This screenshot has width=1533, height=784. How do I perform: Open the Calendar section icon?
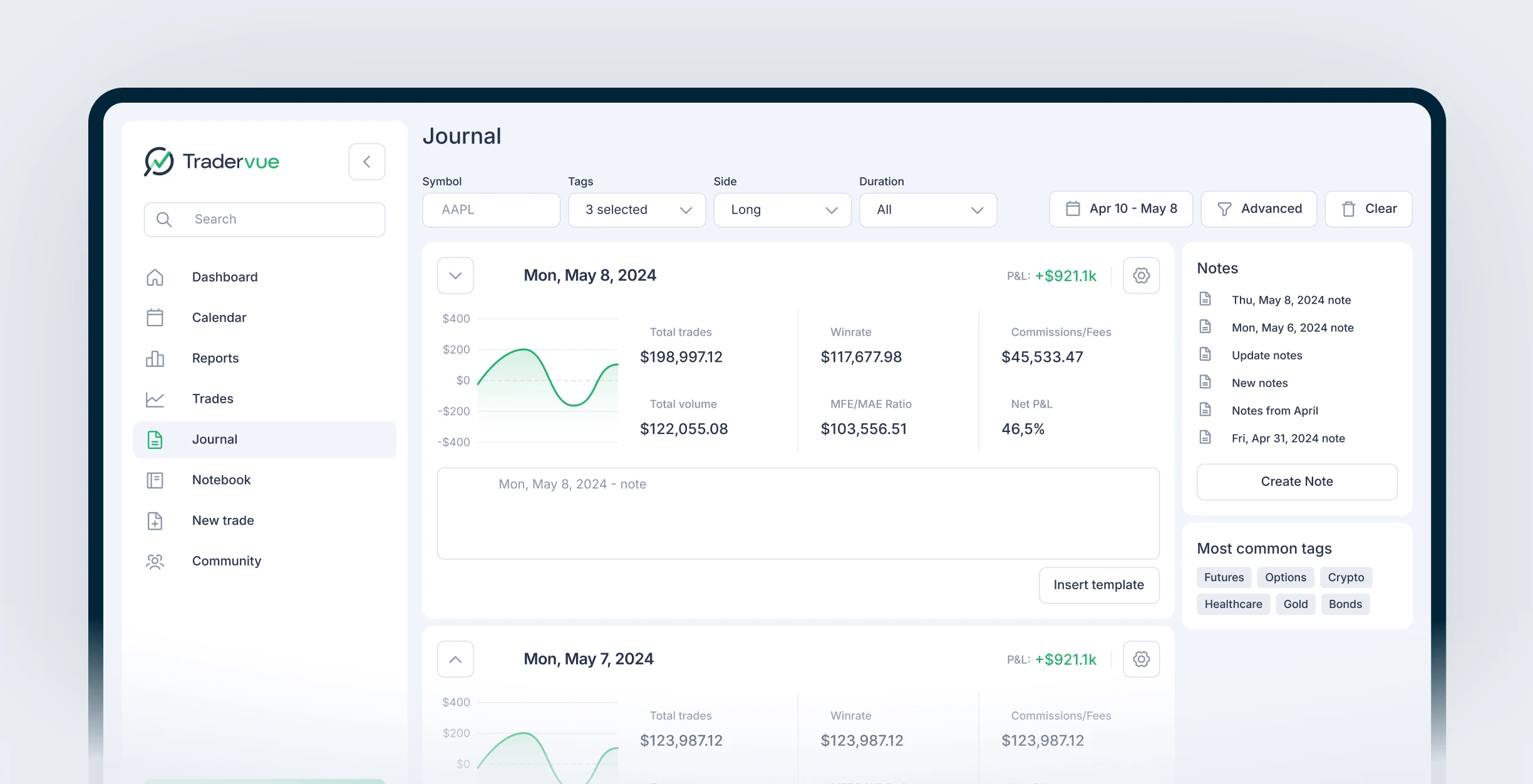click(x=155, y=317)
